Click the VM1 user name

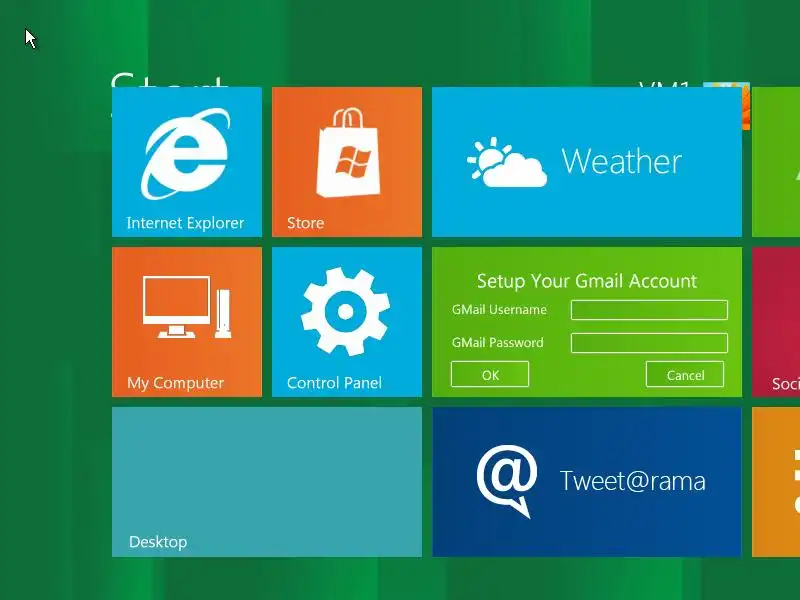point(665,85)
